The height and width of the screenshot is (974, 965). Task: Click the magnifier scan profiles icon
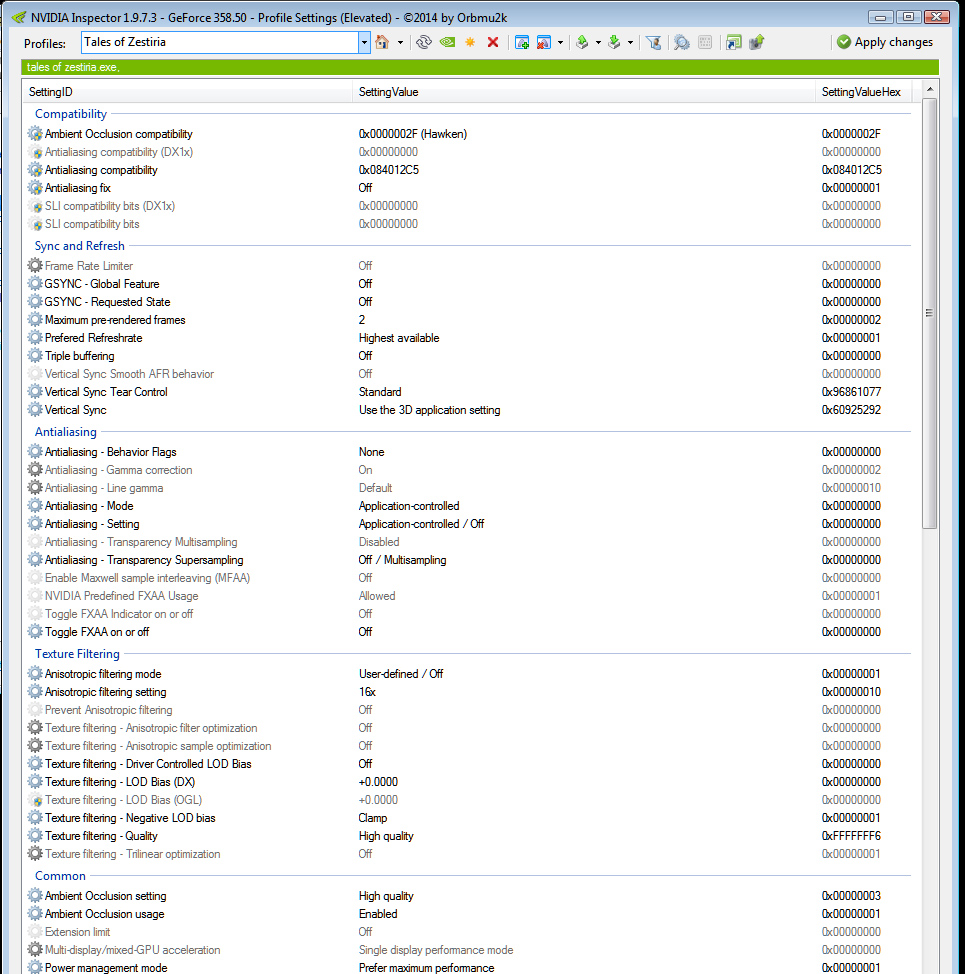click(x=681, y=42)
